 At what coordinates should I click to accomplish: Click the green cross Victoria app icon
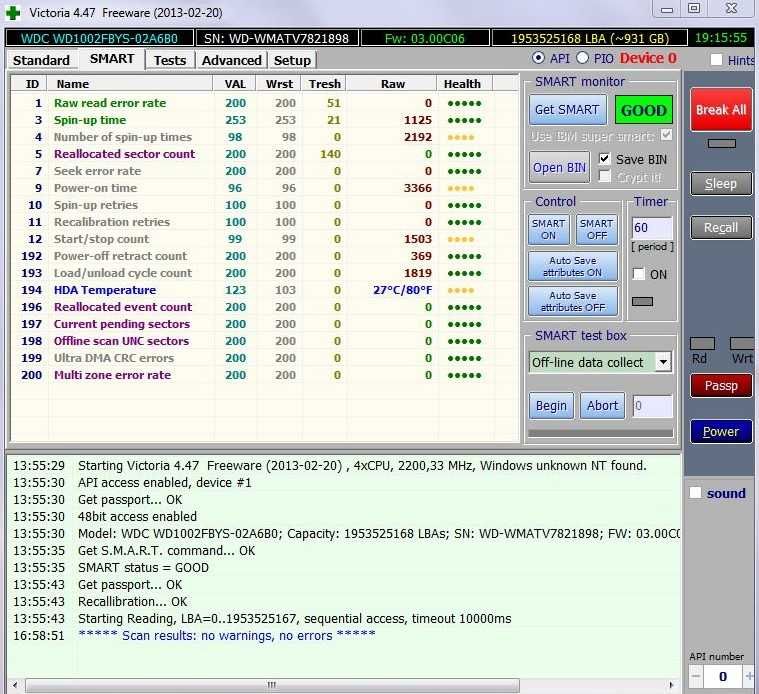13,13
